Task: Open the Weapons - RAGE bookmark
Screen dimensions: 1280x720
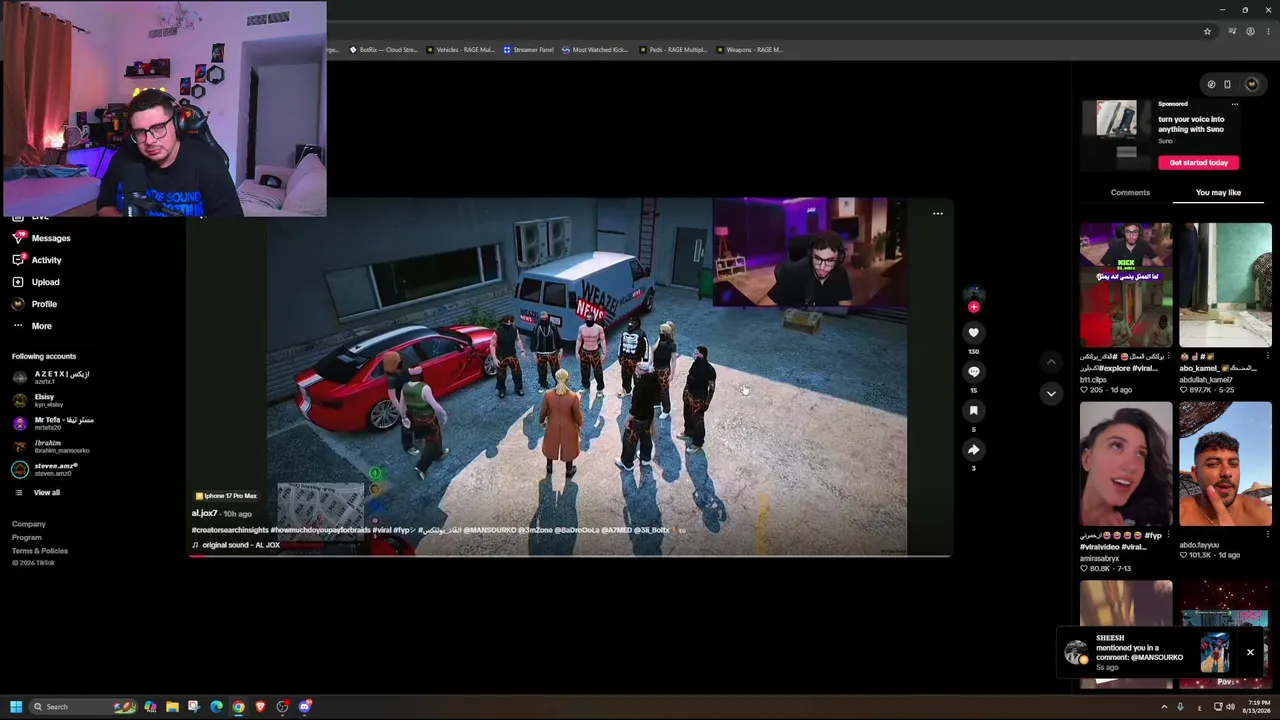Action: click(x=749, y=50)
